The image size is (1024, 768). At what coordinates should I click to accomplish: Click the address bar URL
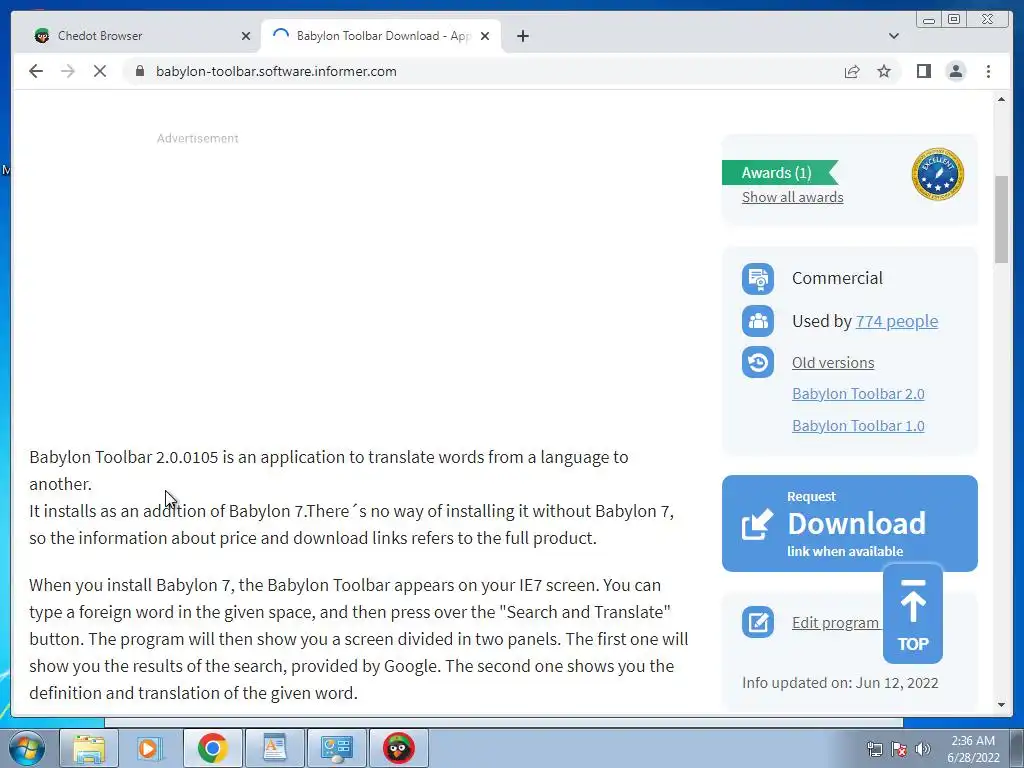[276, 71]
